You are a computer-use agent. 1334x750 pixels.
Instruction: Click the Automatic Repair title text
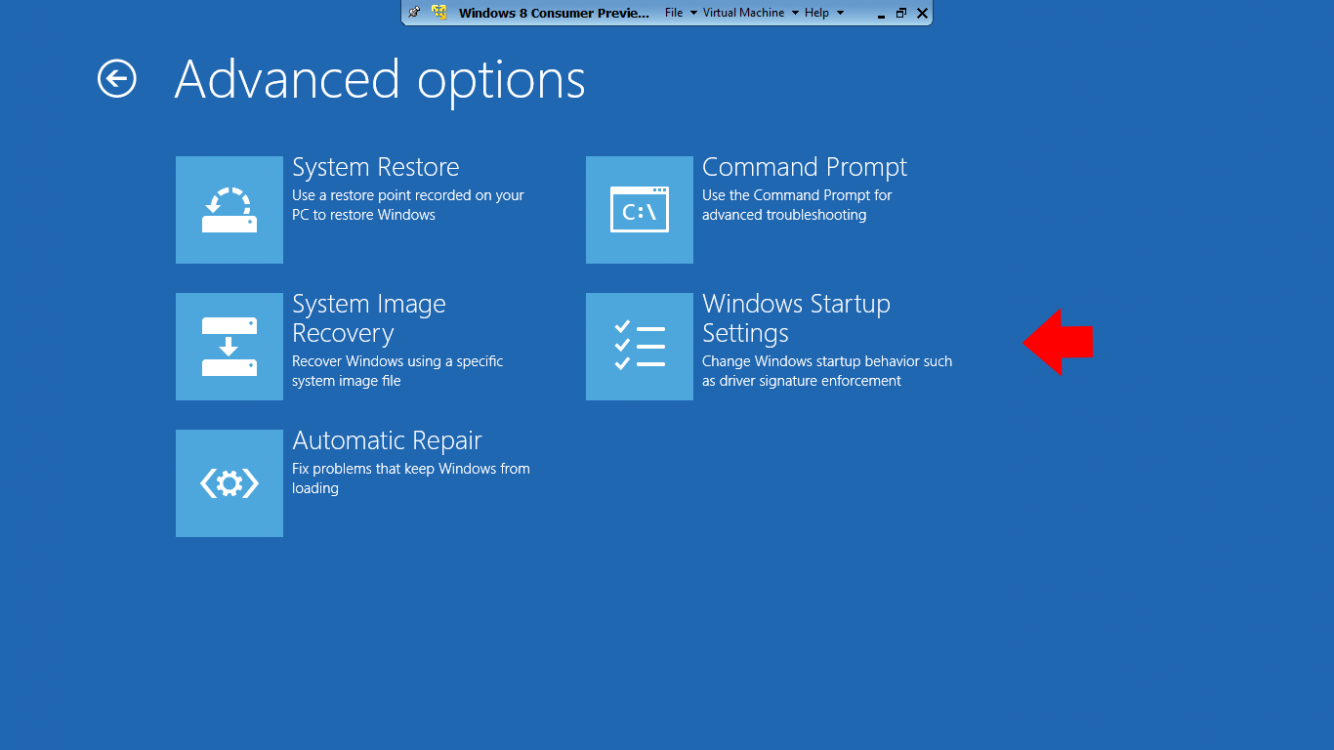point(386,441)
